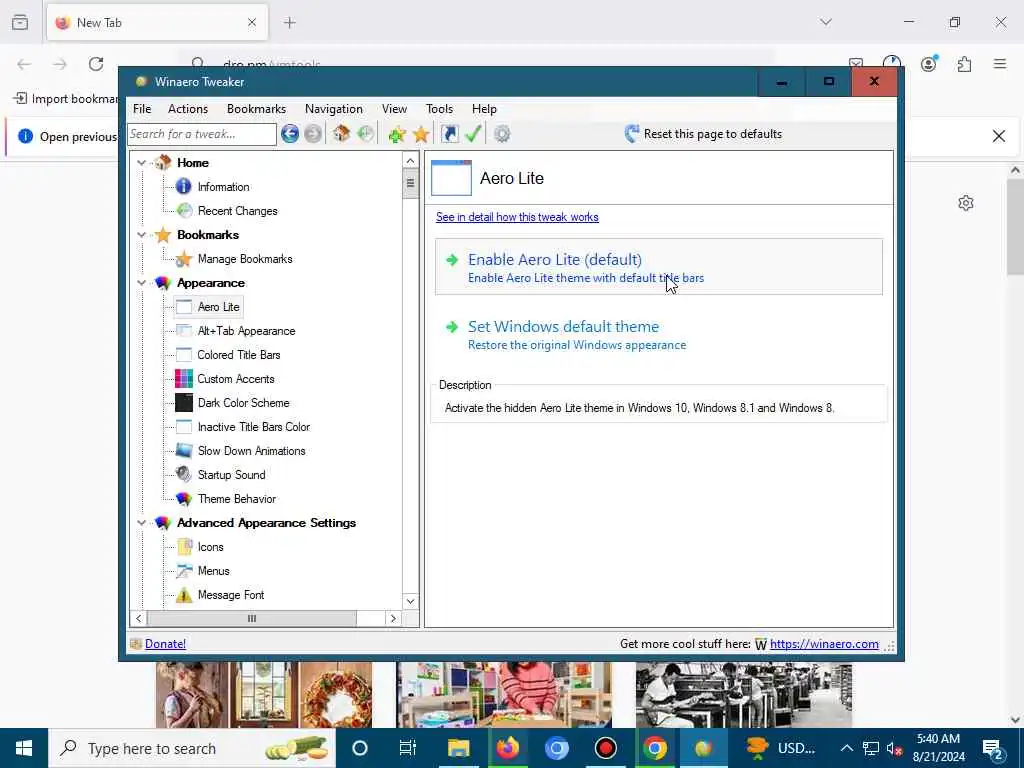Image resolution: width=1024 pixels, height=768 pixels.
Task: Select Custom Accents tree item
Action: [x=236, y=379]
